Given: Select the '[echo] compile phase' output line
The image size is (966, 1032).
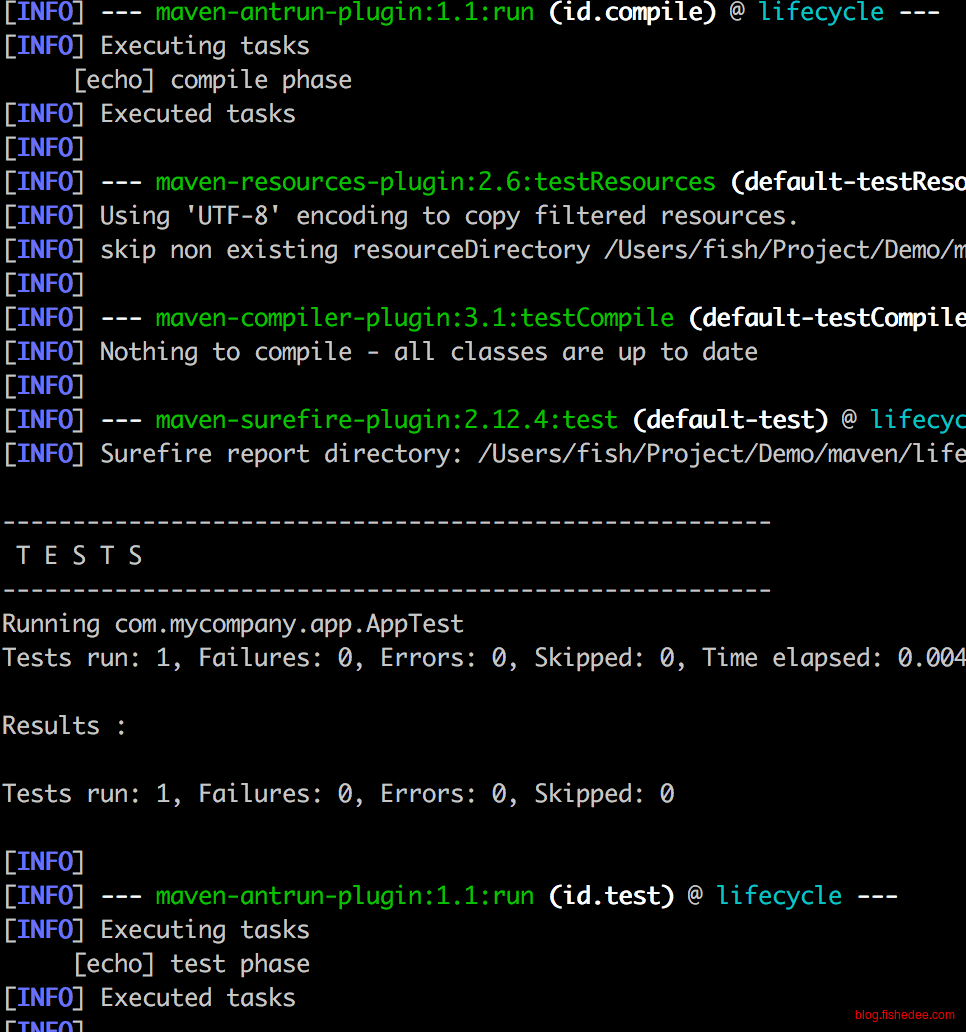Looking at the screenshot, I should pyautogui.click(x=213, y=80).
